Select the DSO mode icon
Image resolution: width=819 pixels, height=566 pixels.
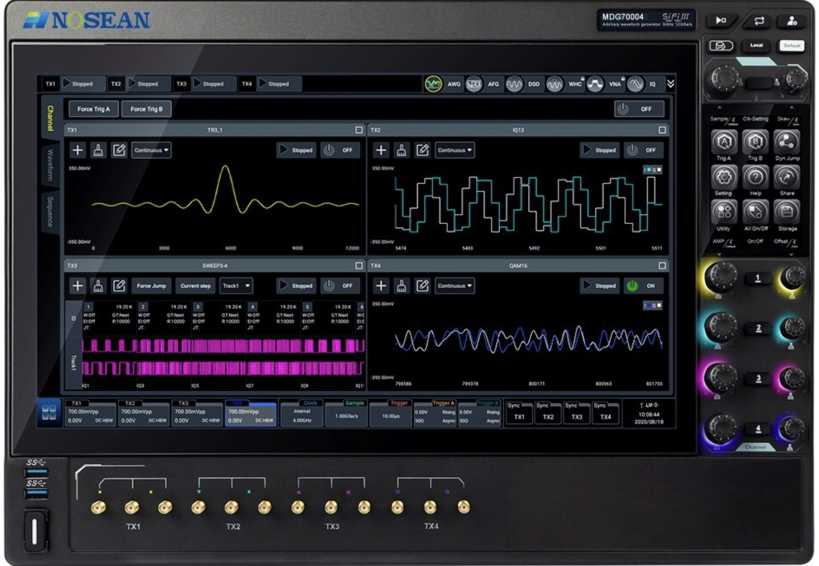click(514, 84)
